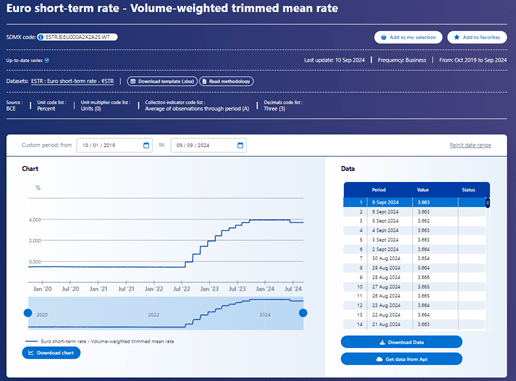516x381 pixels.
Task: Open the ESTR Euro short-term rate dataset link
Action: point(72,81)
